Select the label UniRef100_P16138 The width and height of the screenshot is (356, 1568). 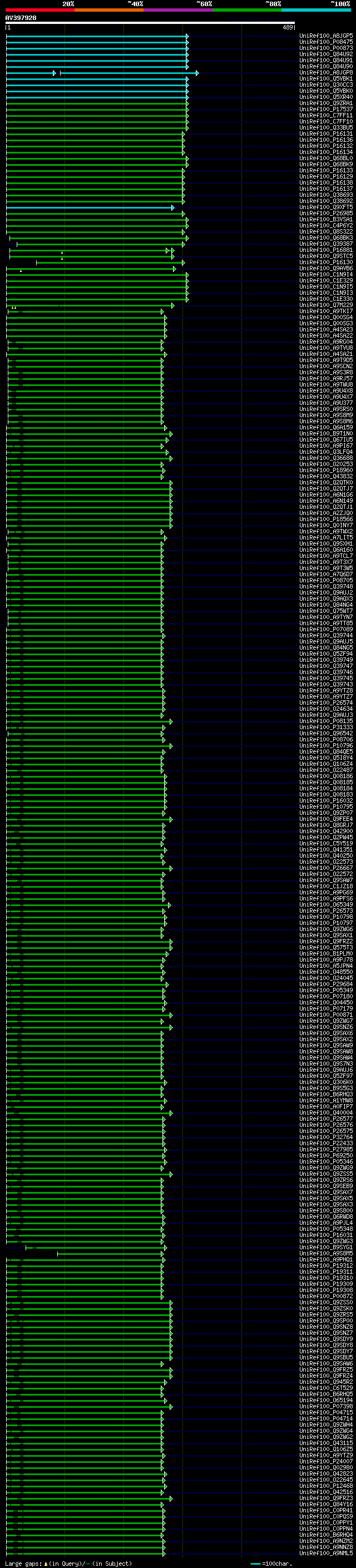pos(326,182)
